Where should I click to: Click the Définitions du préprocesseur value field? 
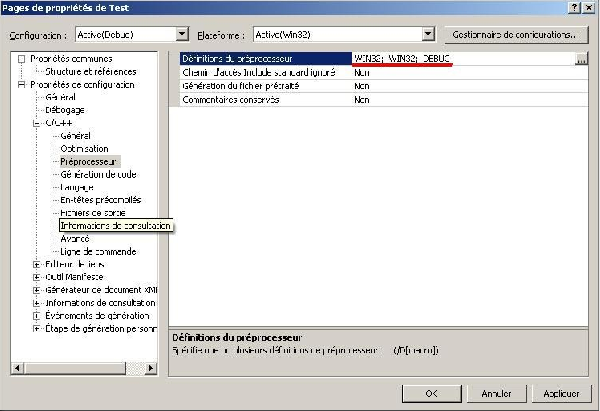pos(460,59)
